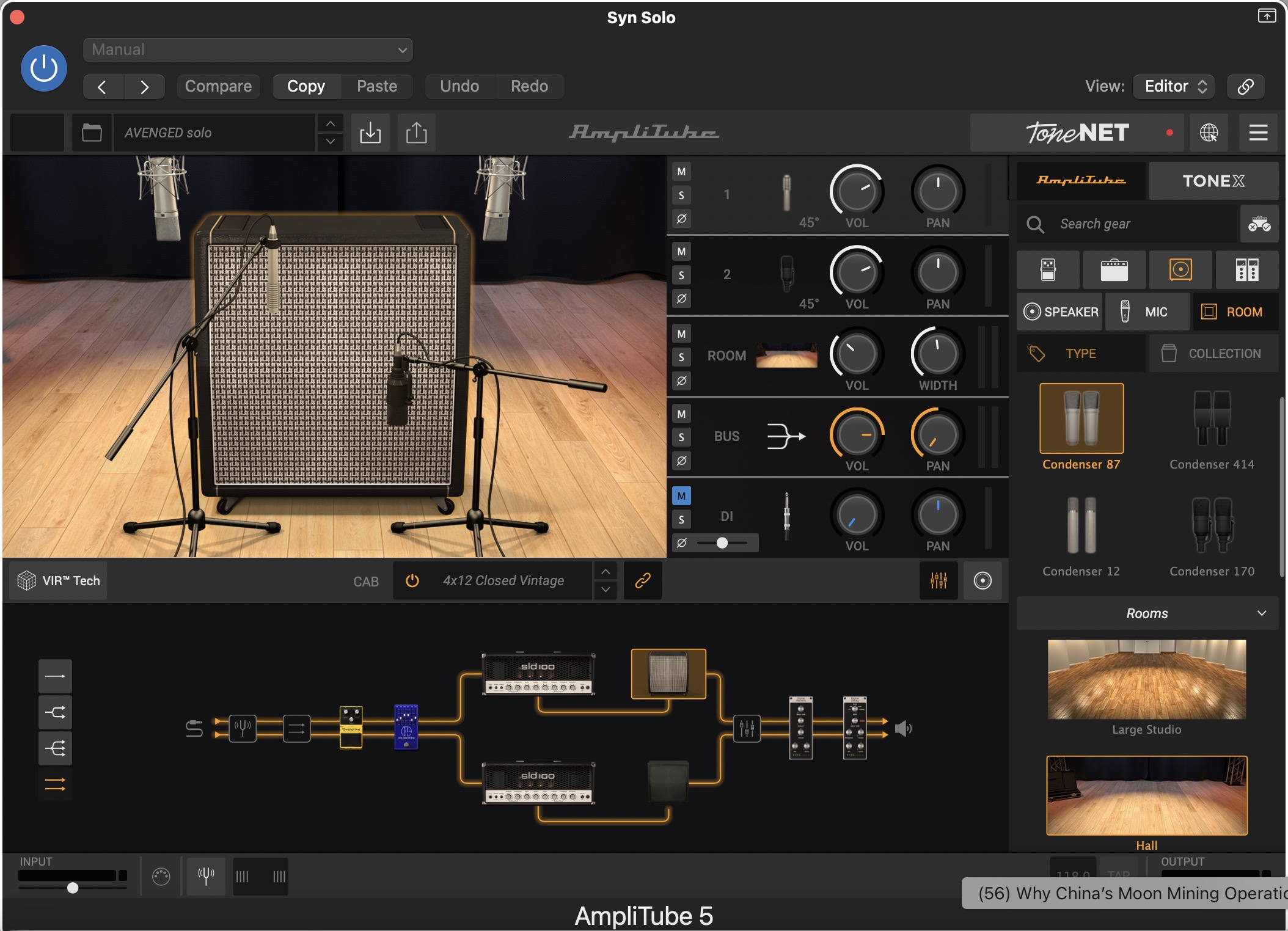Image resolution: width=1288 pixels, height=931 pixels.
Task: Open the preset browser folder icon
Action: 92,133
